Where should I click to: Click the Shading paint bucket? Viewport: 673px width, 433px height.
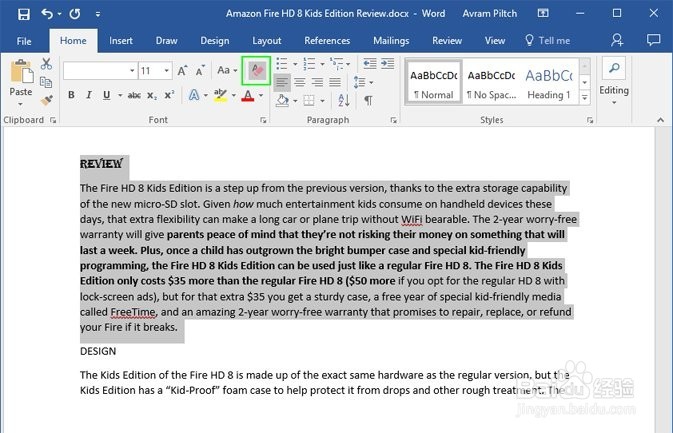point(282,101)
